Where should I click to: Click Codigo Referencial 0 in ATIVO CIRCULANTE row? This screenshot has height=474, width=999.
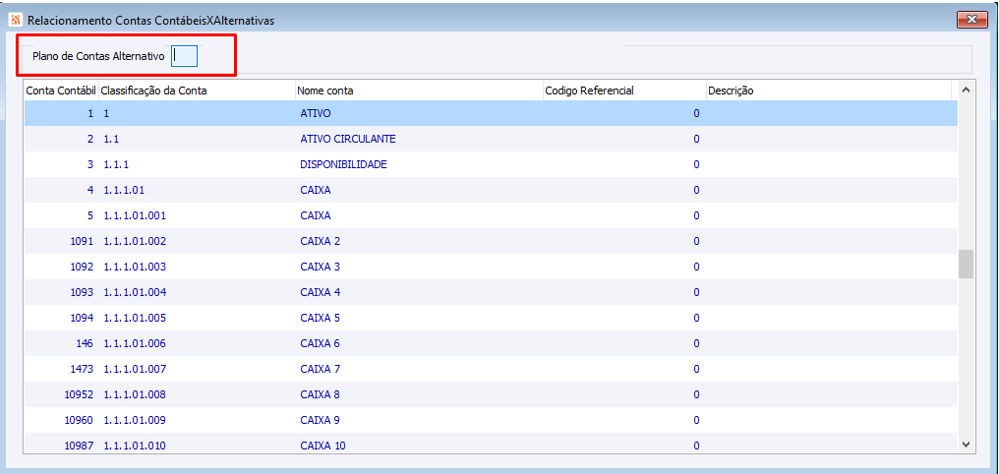(x=696, y=138)
